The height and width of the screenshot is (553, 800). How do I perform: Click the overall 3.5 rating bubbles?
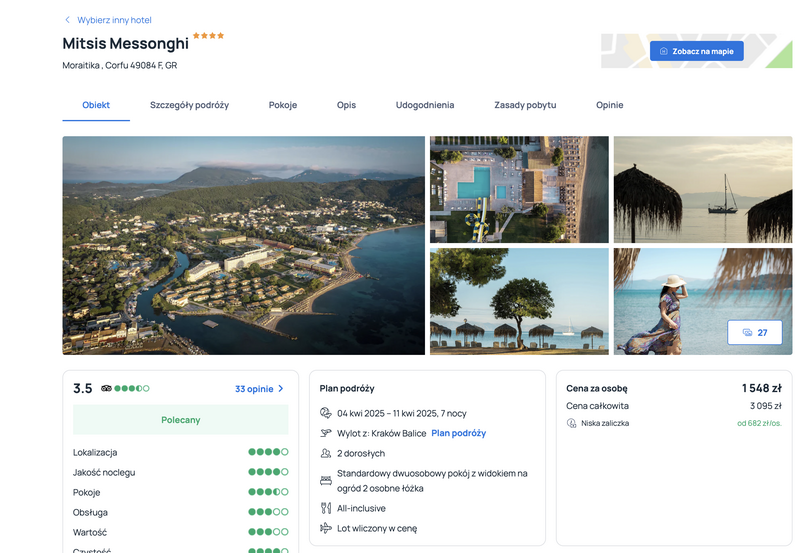[x=132, y=388]
